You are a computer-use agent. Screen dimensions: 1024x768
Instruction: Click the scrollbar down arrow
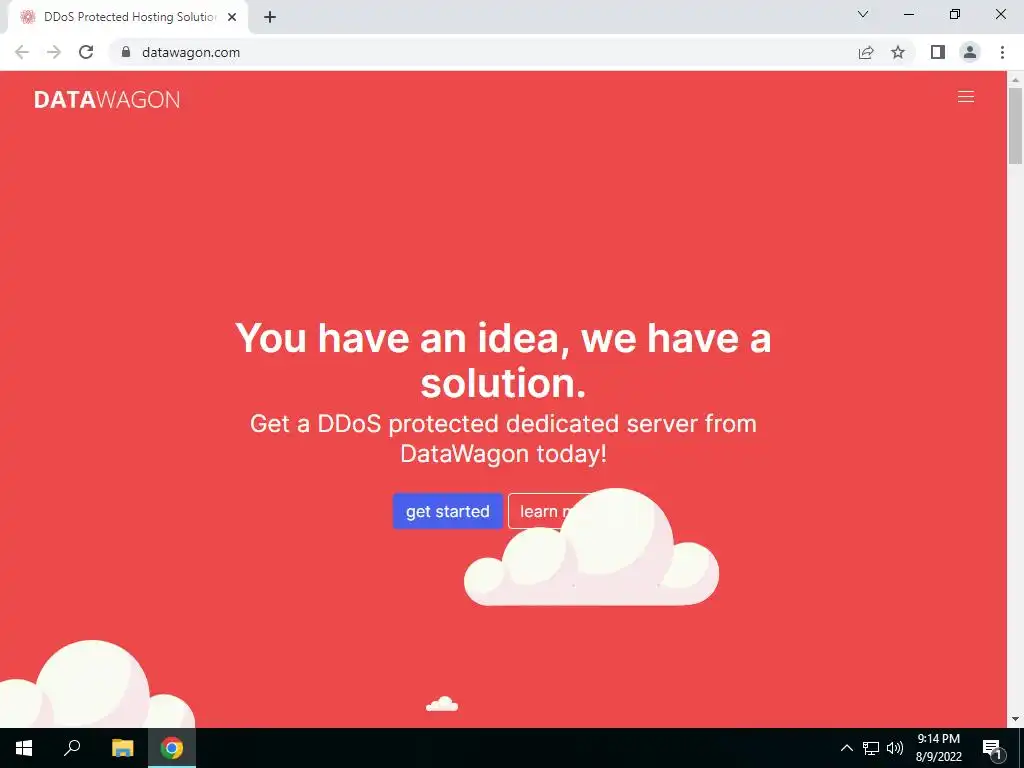coord(1015,720)
